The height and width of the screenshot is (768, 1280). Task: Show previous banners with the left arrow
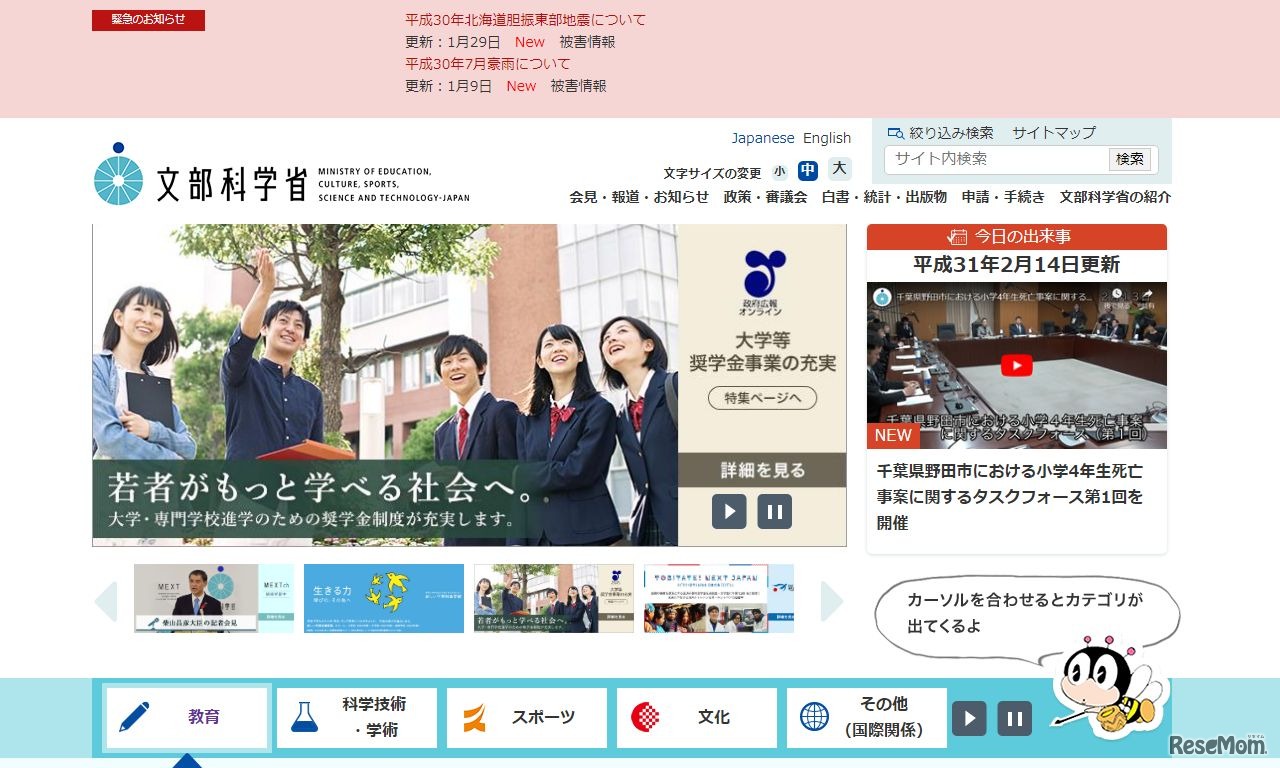point(106,601)
